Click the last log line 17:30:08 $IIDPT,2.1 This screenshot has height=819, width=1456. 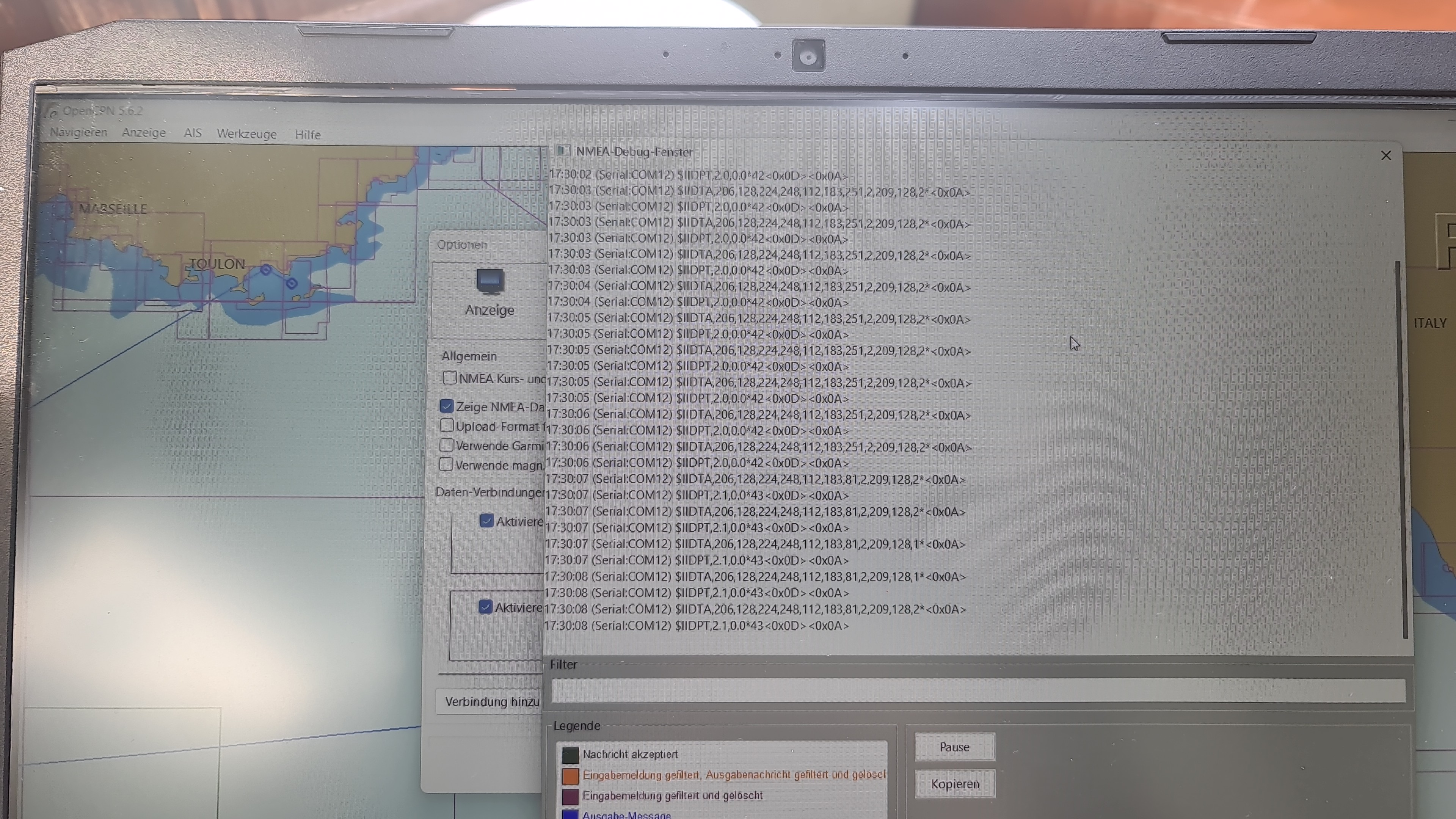click(x=697, y=626)
